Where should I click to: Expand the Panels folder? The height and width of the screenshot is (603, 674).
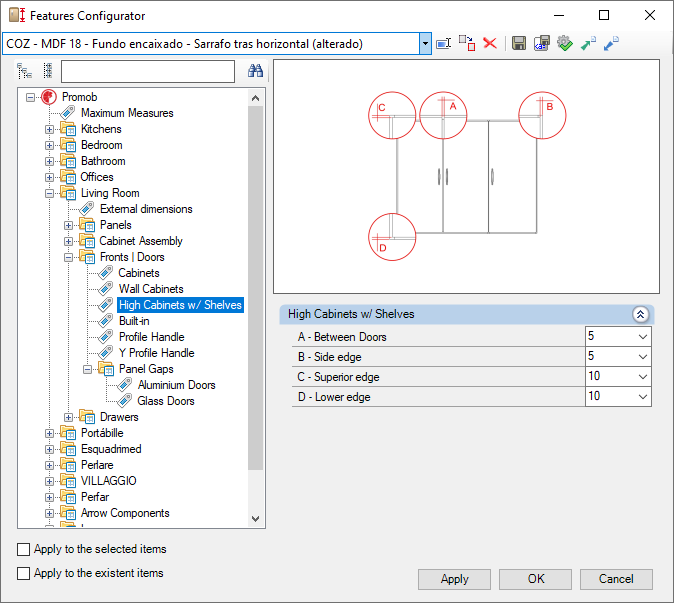tap(68, 226)
